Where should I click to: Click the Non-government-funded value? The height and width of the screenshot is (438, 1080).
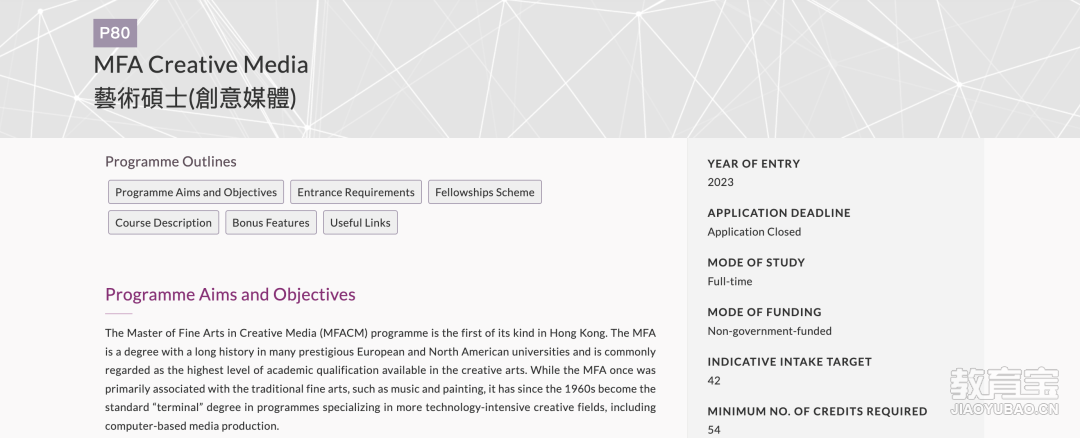(769, 331)
